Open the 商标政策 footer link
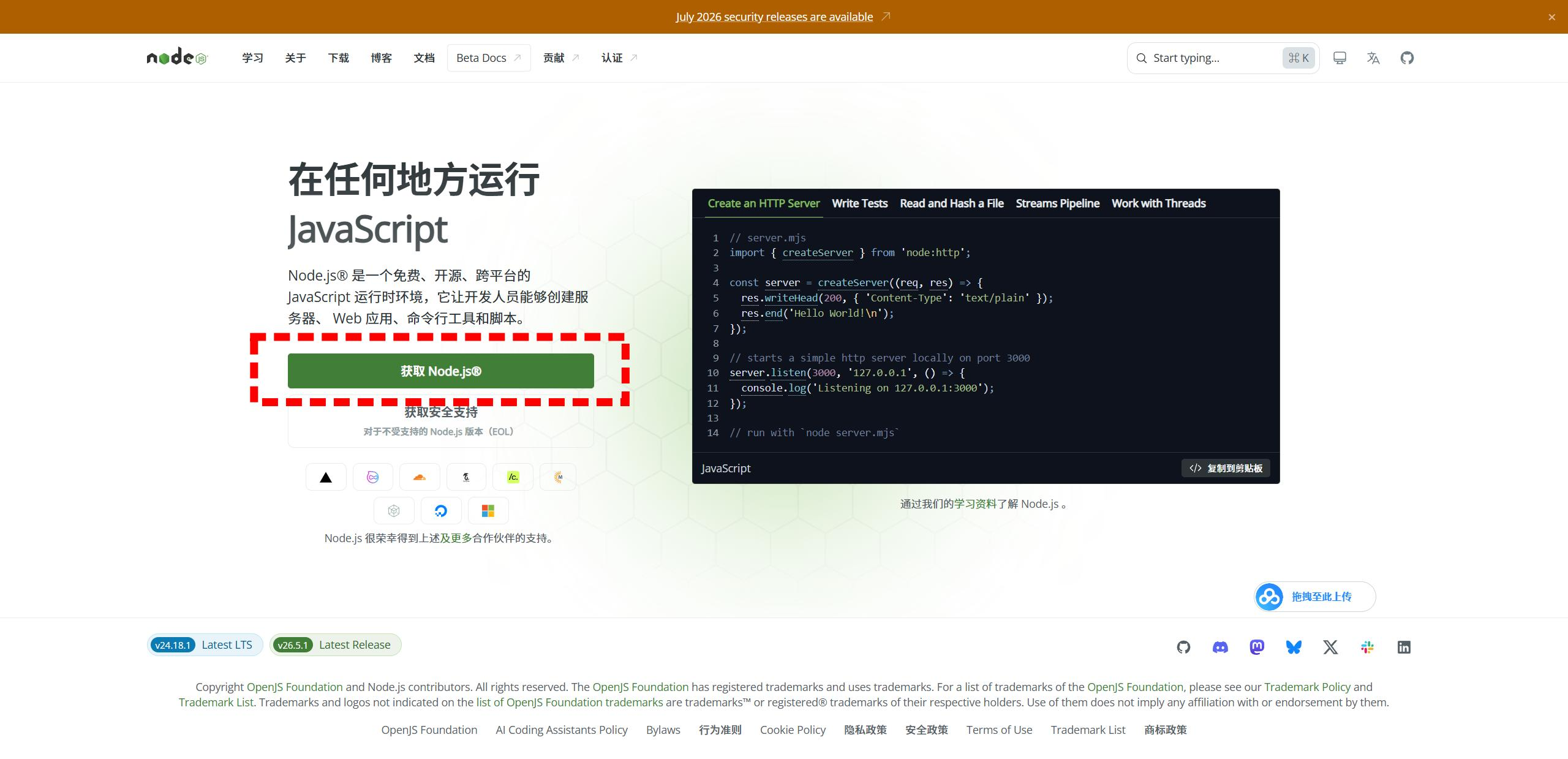Screen dimensions: 1568x759 coord(1166,730)
